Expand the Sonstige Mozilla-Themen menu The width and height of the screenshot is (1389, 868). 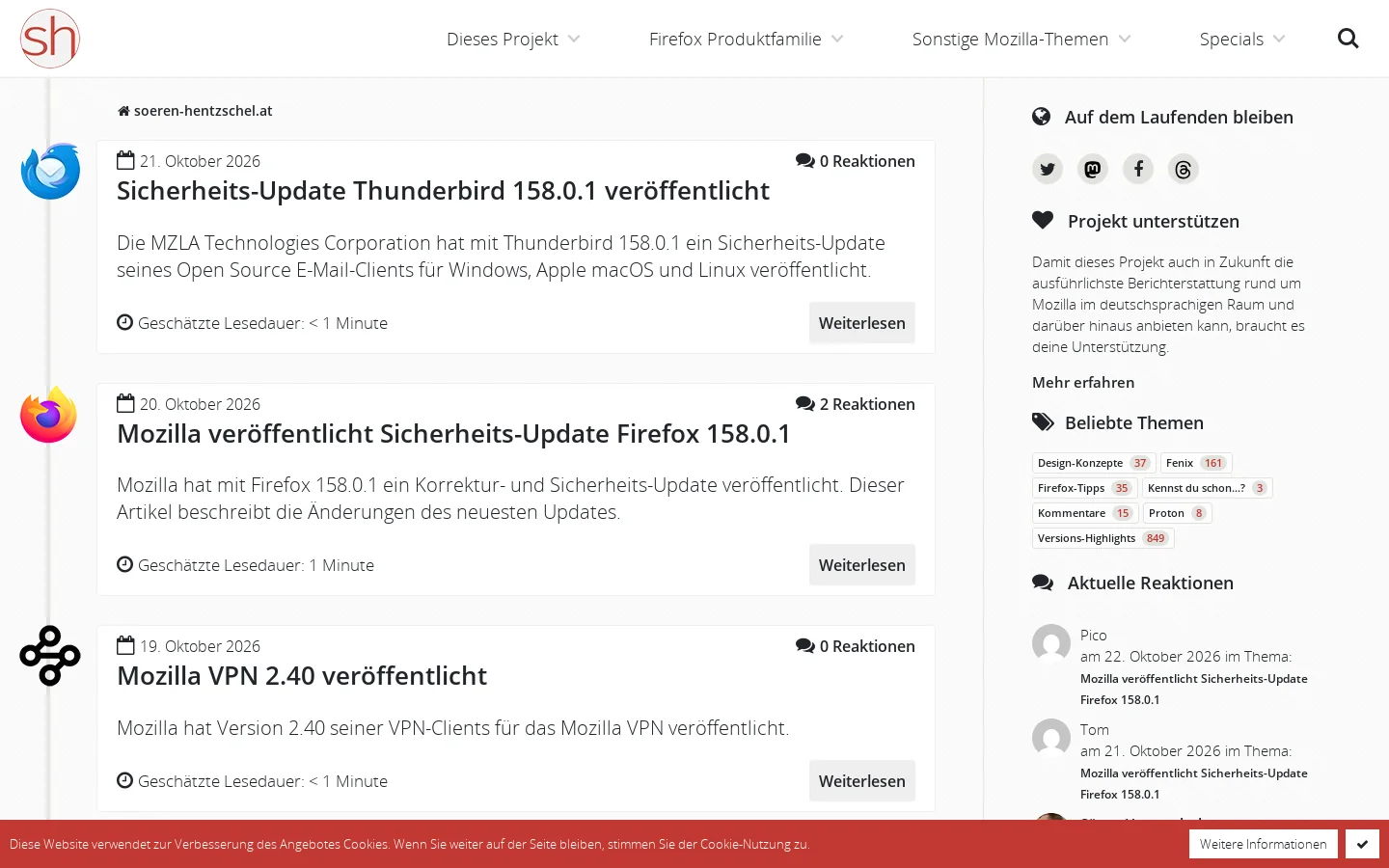coord(1021,39)
